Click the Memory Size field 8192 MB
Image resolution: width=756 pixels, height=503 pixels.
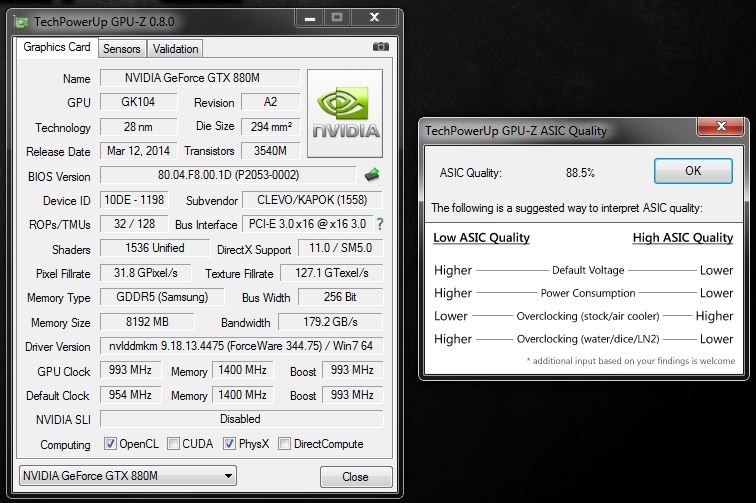(x=147, y=322)
